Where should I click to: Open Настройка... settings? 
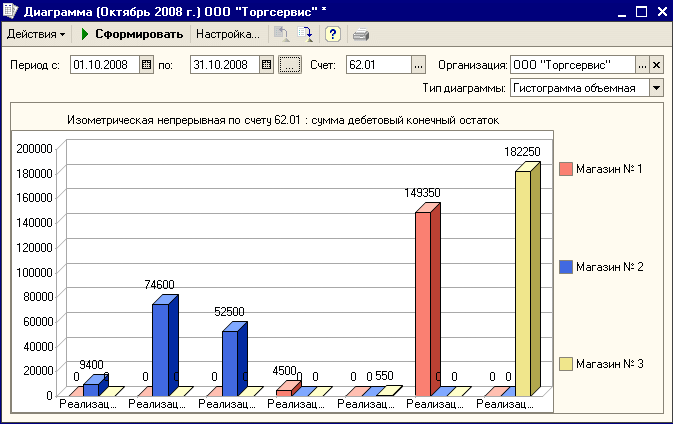228,34
